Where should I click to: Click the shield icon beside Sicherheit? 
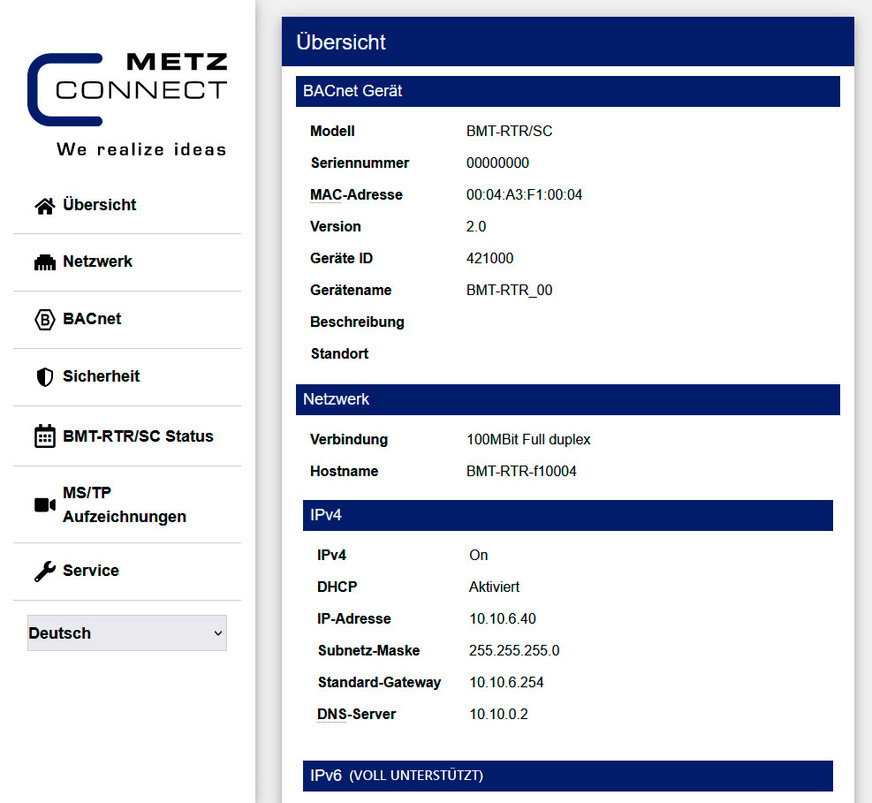coord(45,377)
